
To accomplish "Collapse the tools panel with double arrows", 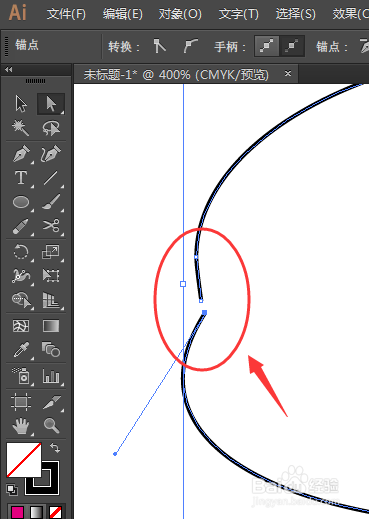I will 9,69.
